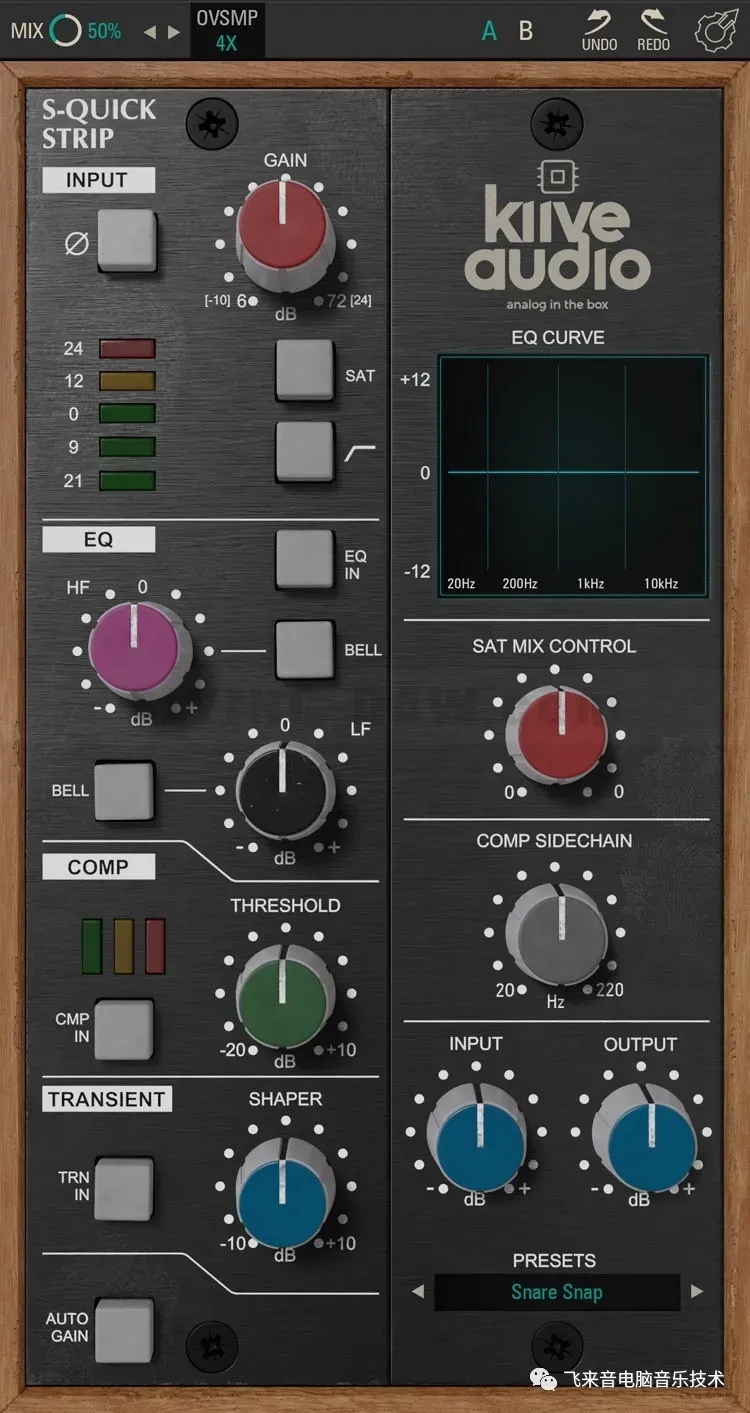
Task: Click the "TRANSIENT" section label
Action: tap(107, 1099)
